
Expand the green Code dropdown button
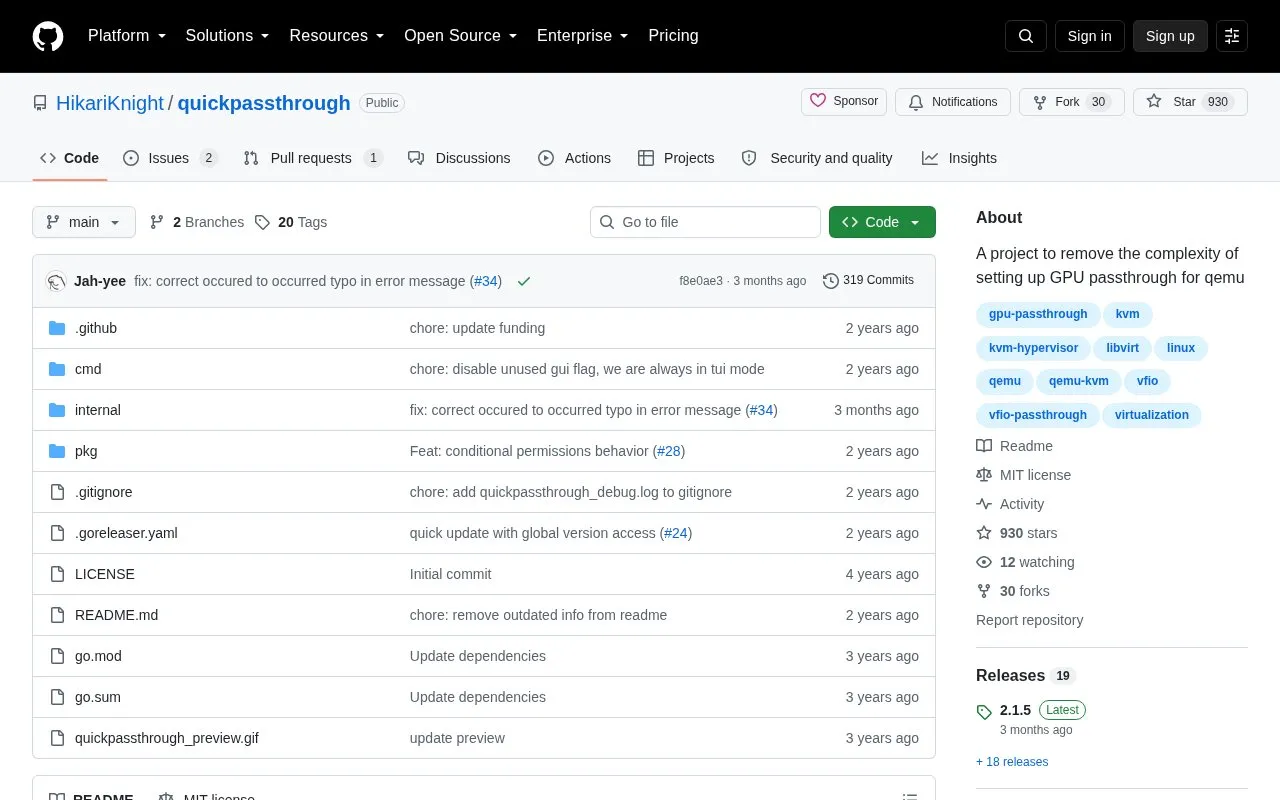882,222
